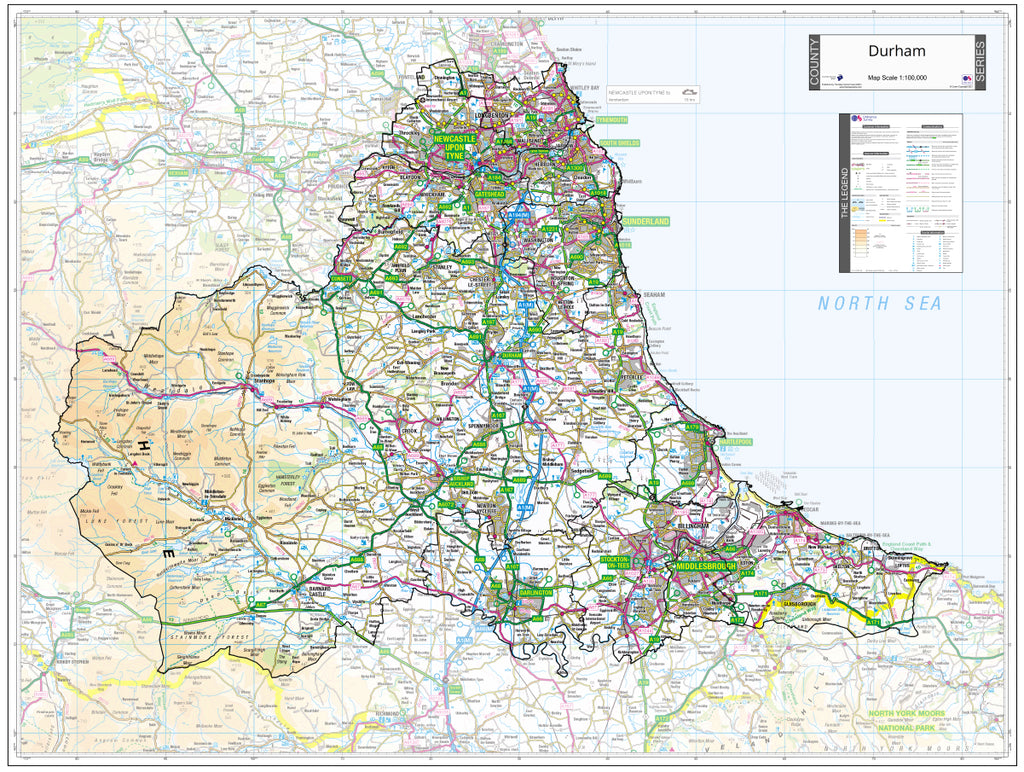The image size is (1024, 772).
Task: Click the Durham map title
Action: 898,51
